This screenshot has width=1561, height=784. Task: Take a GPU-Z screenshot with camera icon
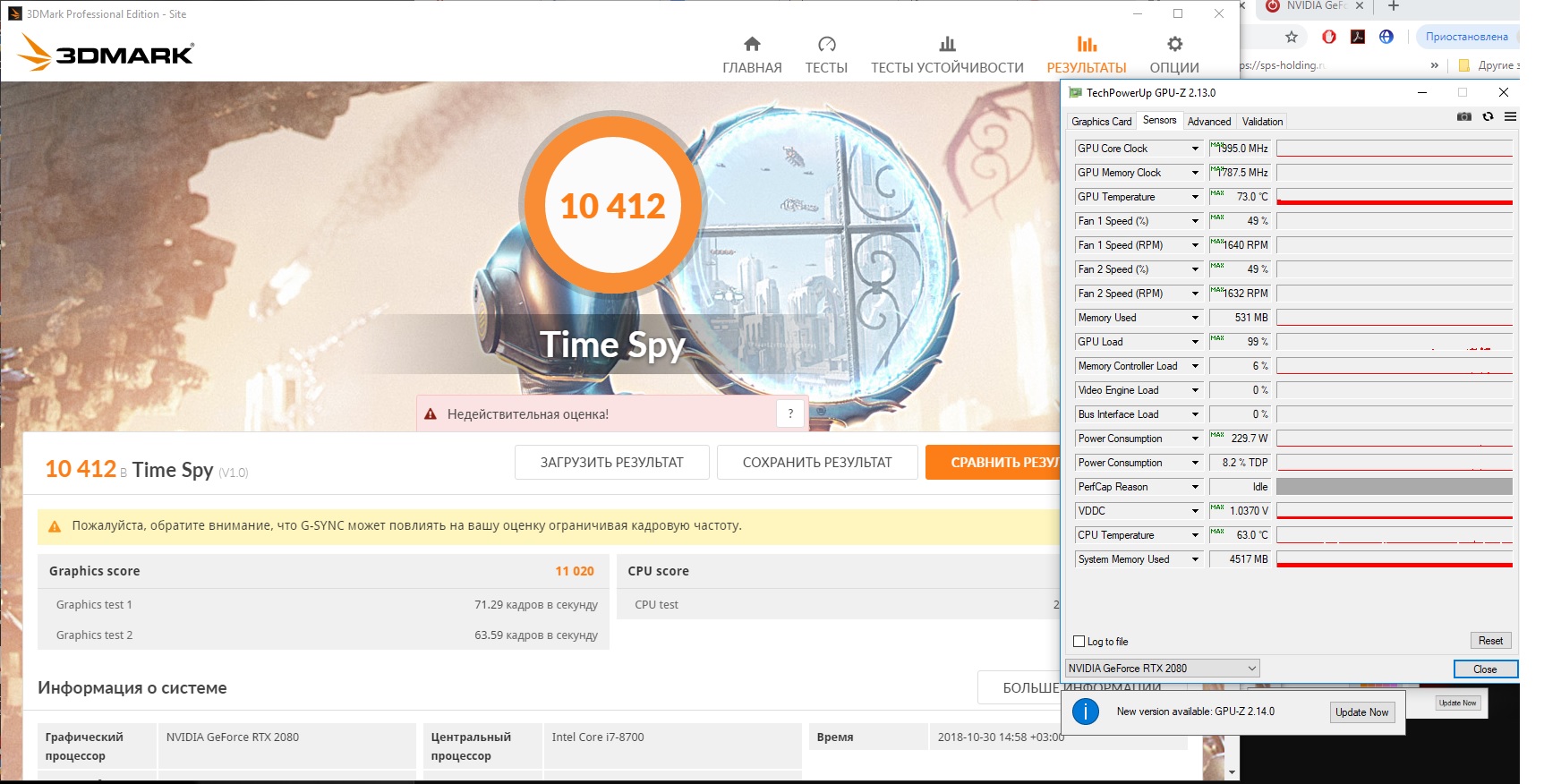coord(1464,116)
